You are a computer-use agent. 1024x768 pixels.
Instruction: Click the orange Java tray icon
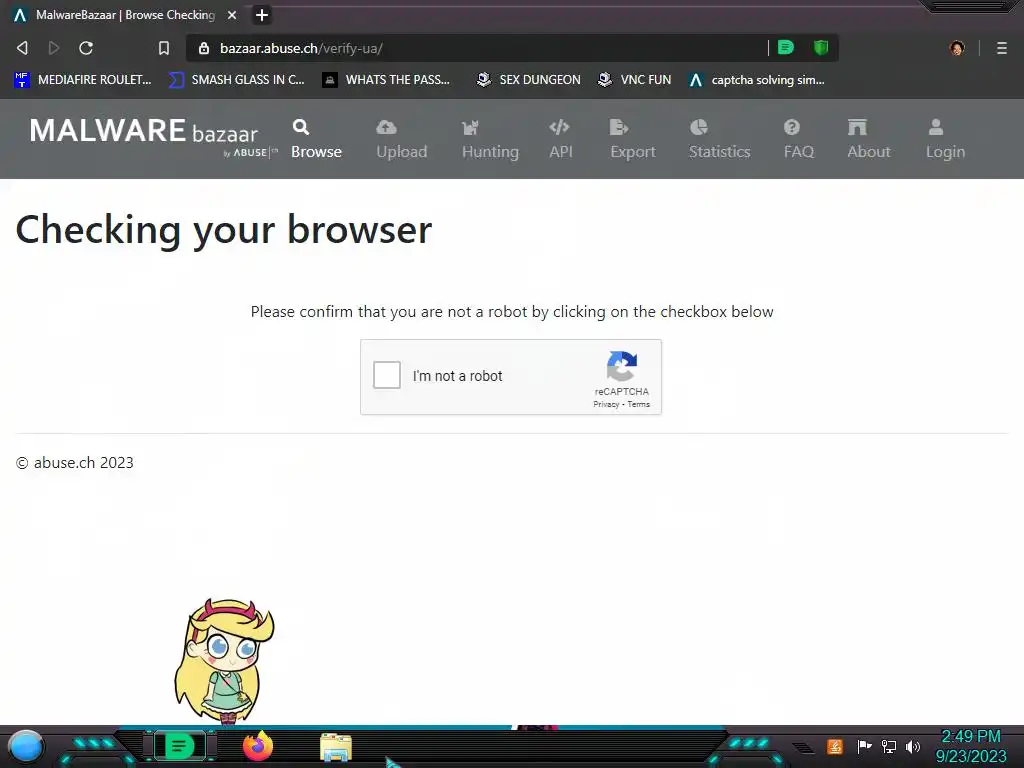(835, 746)
